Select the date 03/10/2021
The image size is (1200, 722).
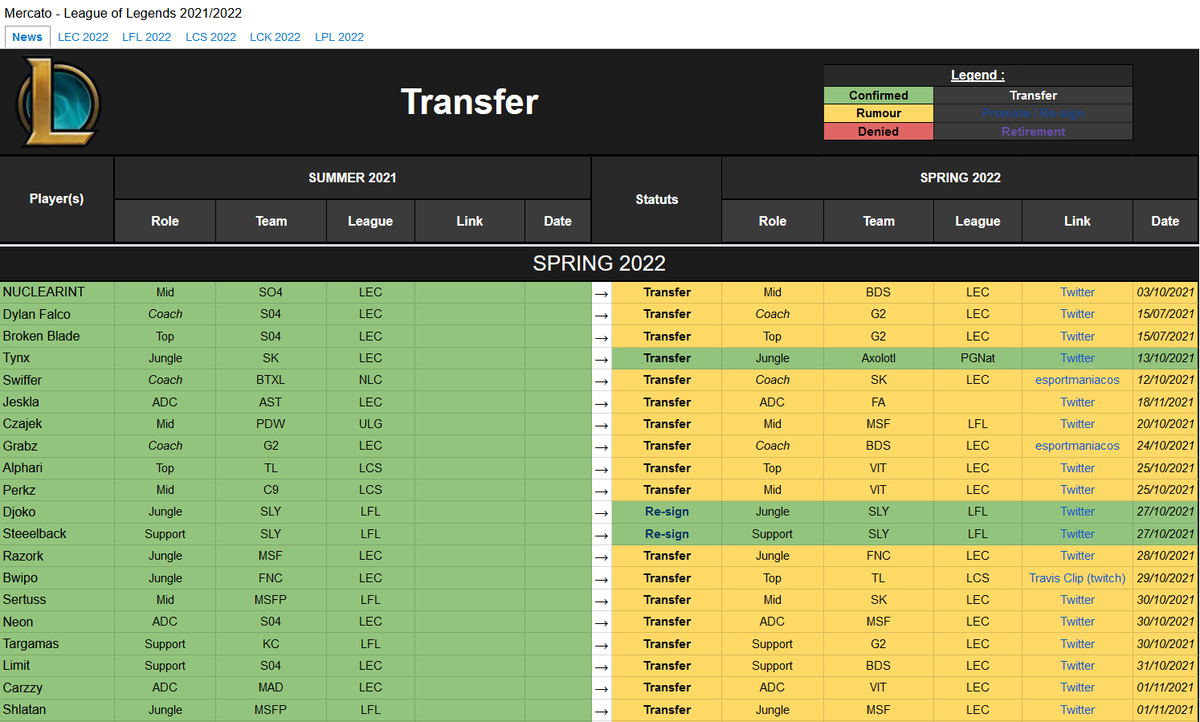(1165, 292)
